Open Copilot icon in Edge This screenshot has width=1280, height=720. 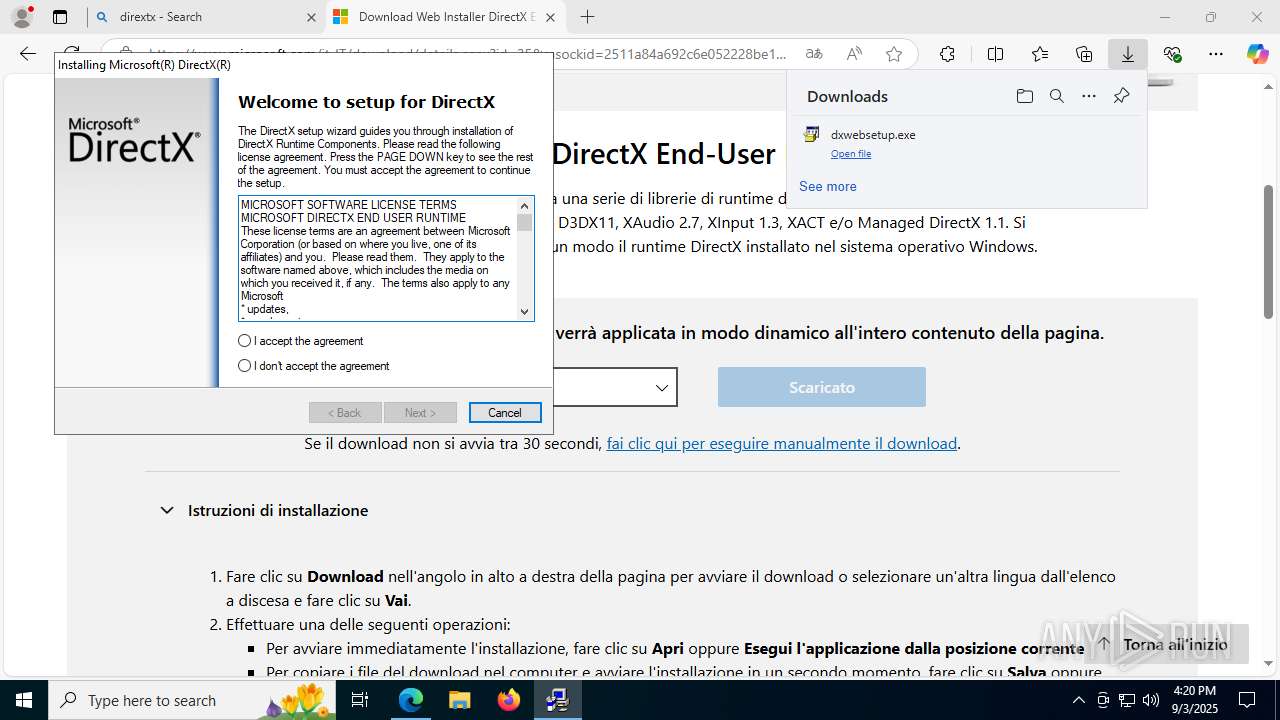click(1257, 54)
